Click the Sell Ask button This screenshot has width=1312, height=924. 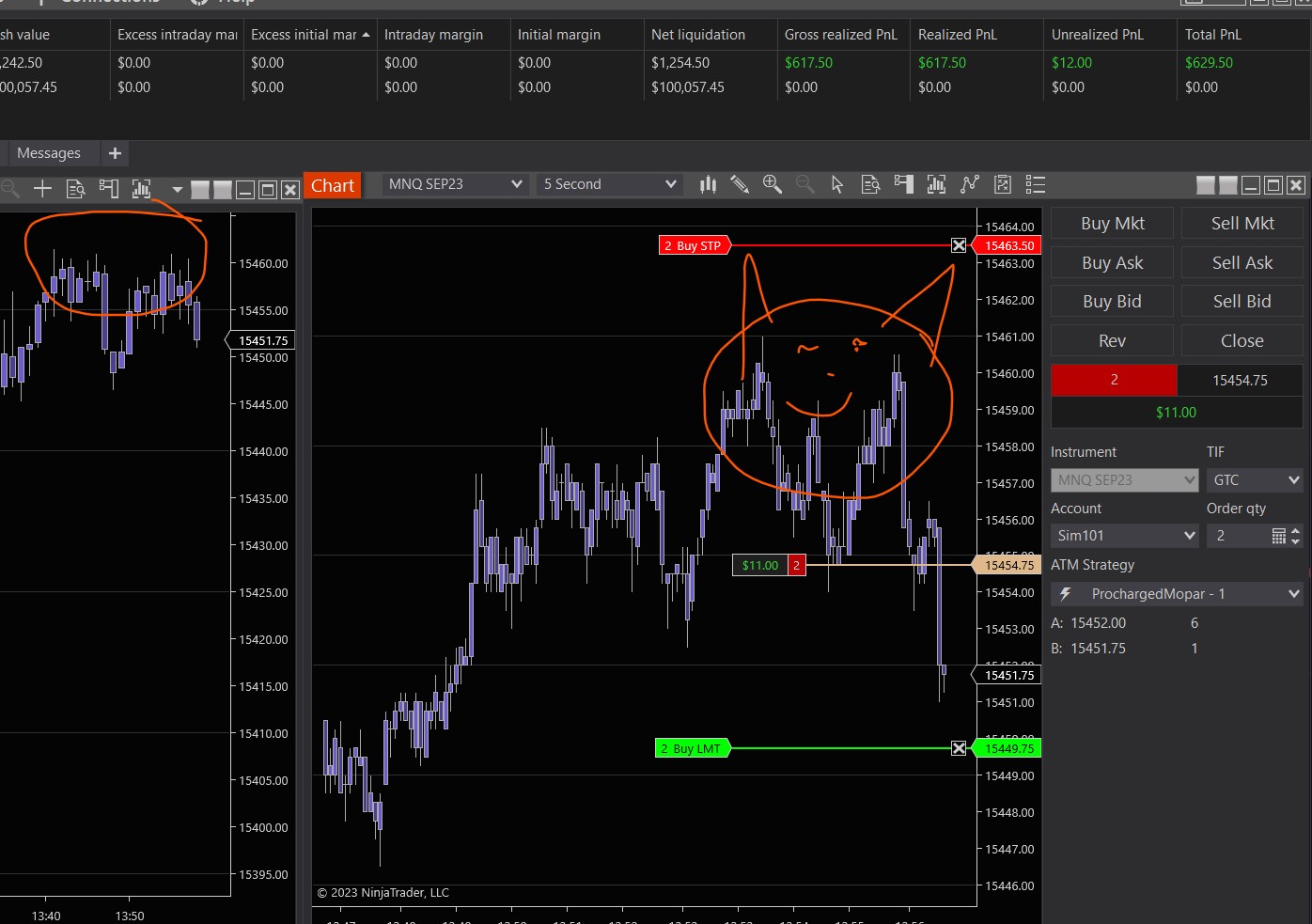(1242, 263)
